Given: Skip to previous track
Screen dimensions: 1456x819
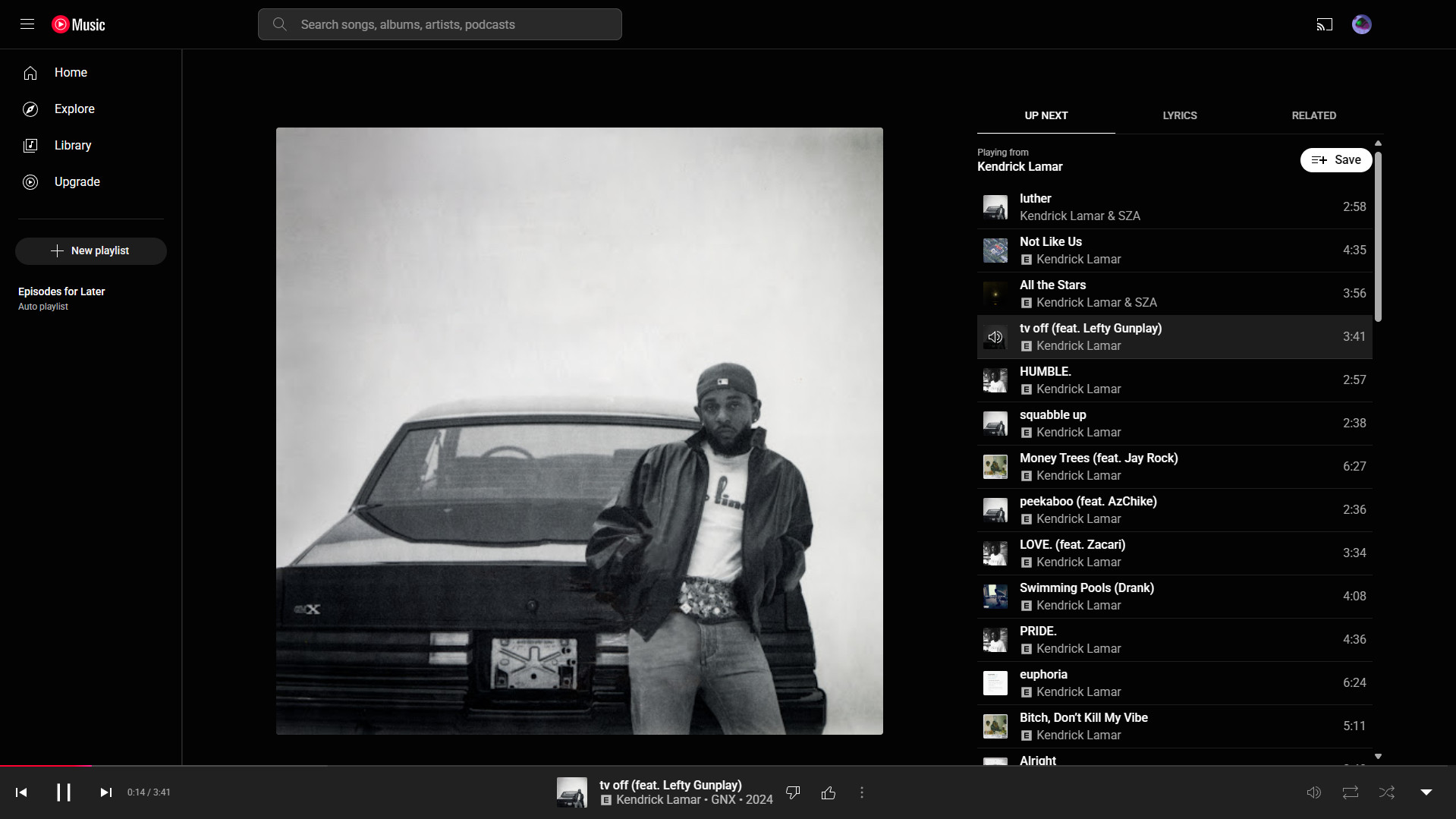Looking at the screenshot, I should (x=21, y=792).
